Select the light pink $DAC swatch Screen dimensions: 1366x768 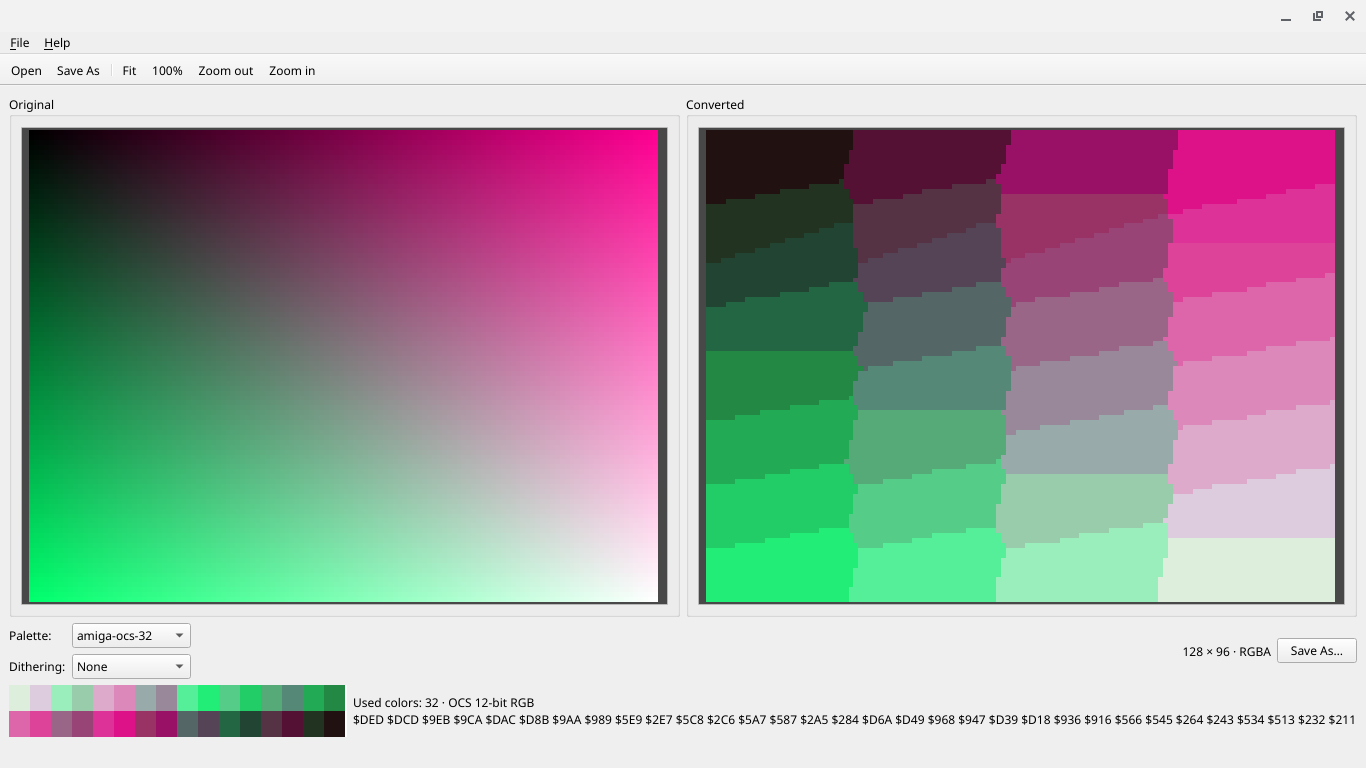coord(103,698)
